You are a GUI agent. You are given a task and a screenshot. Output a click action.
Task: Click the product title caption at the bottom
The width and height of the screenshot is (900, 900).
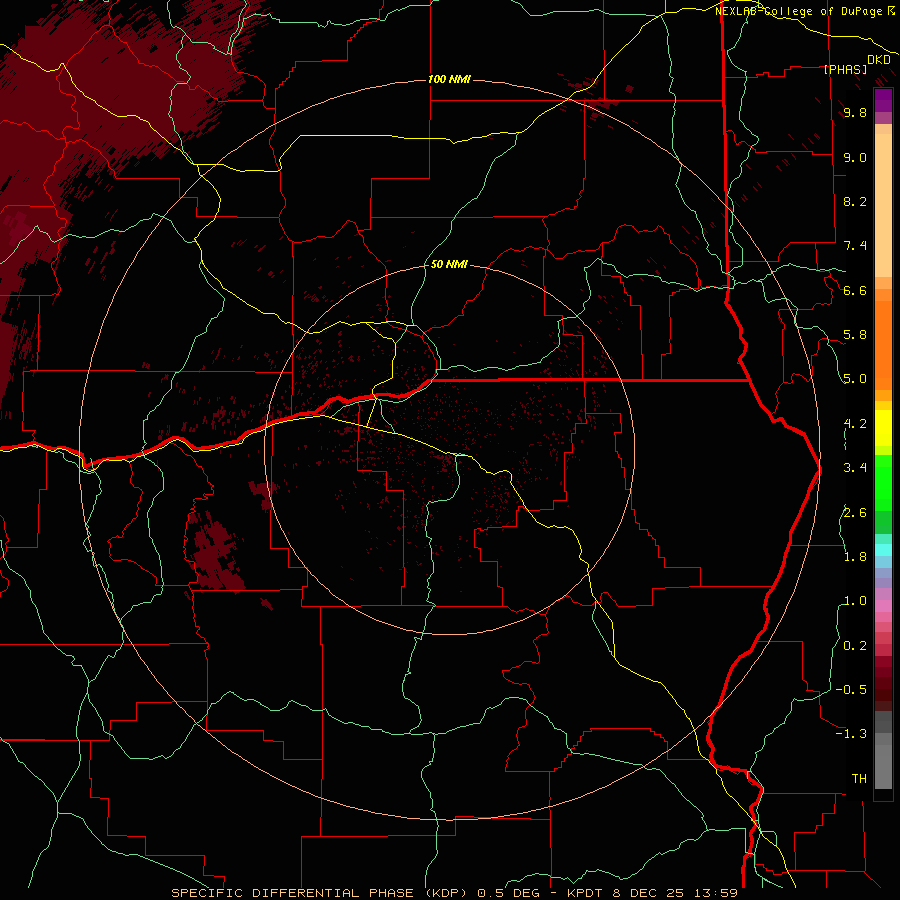click(x=454, y=893)
